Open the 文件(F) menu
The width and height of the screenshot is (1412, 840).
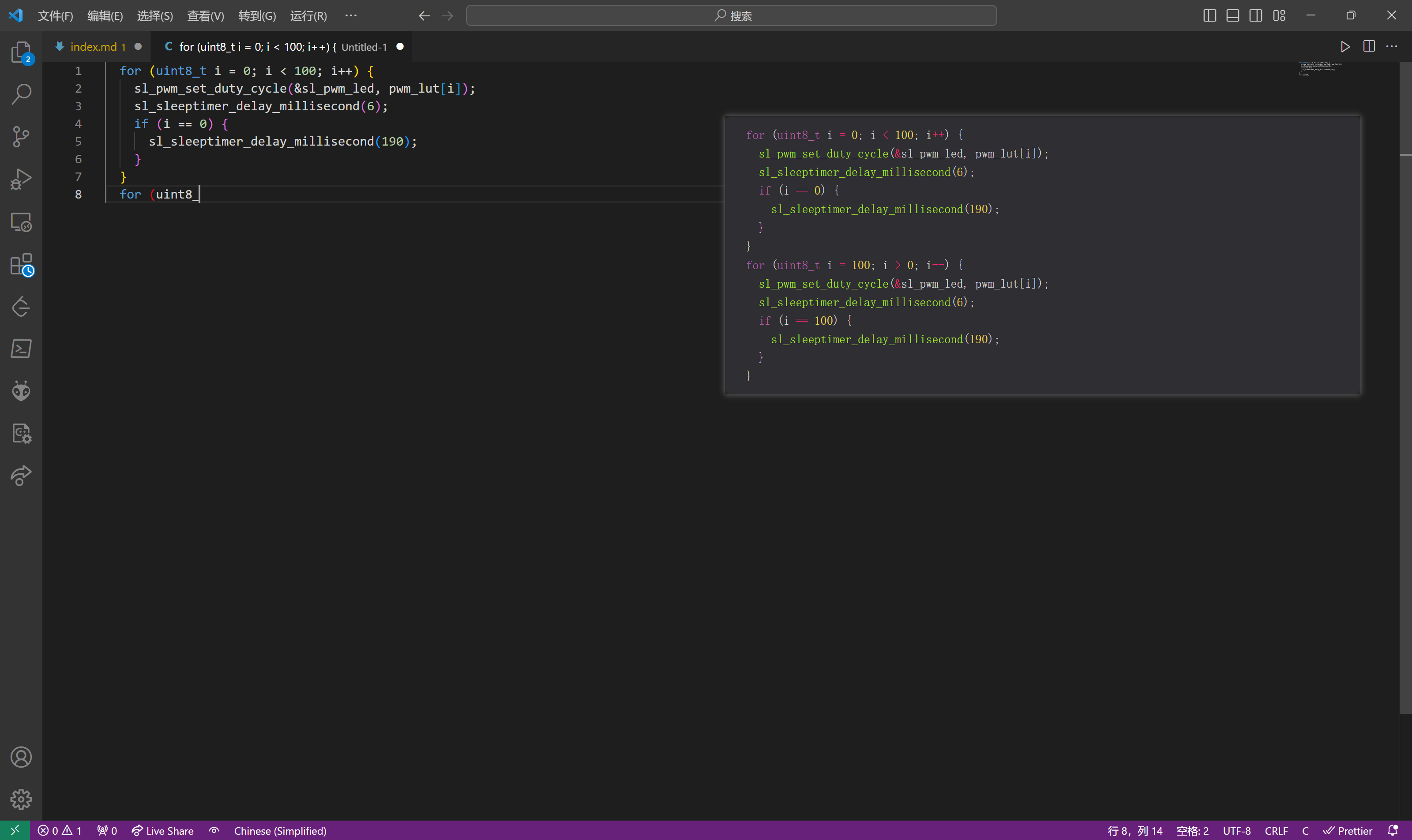[56, 16]
